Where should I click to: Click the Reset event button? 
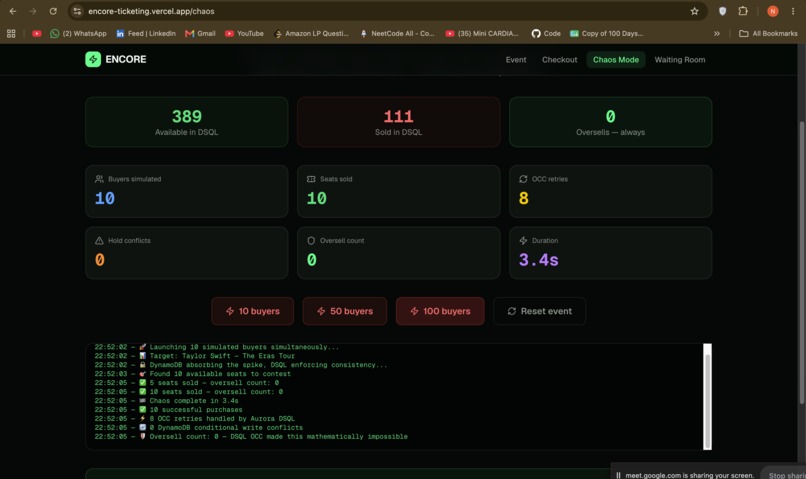539,311
